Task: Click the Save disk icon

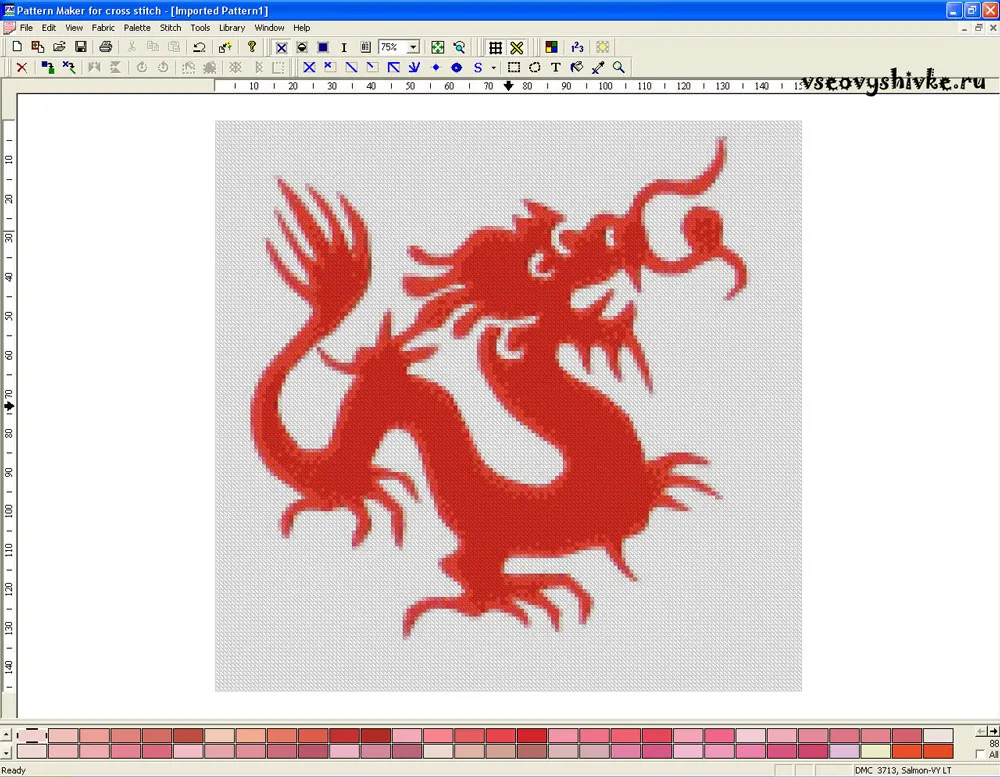Action: click(x=80, y=47)
